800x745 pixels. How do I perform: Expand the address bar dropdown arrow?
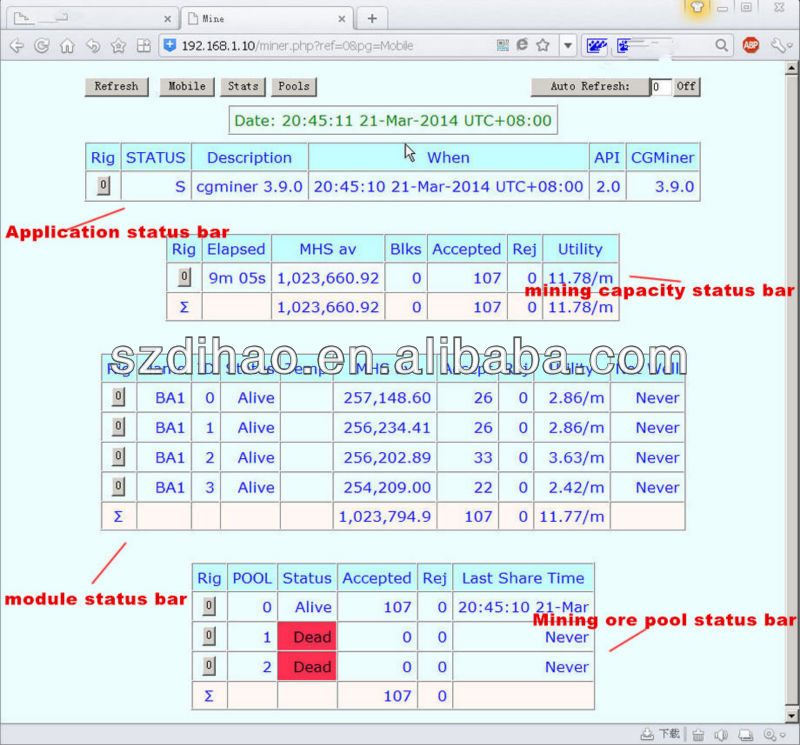(567, 45)
